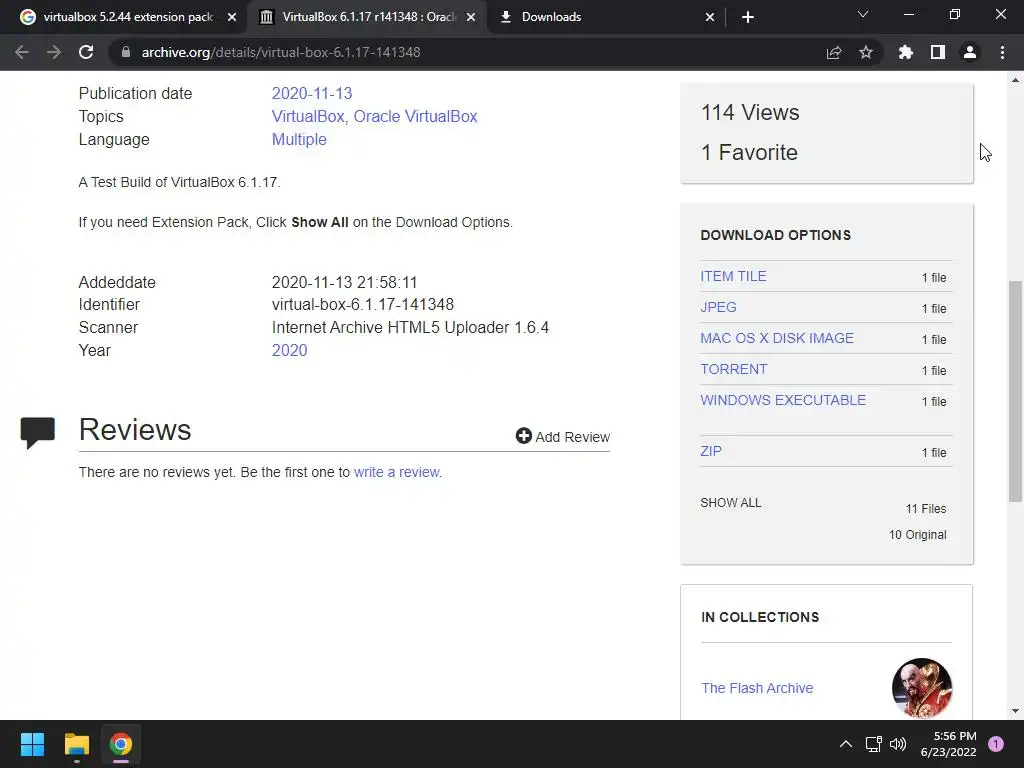Image resolution: width=1024 pixels, height=768 pixels.
Task: Open the 2020-11-13 publication date link
Action: [x=312, y=93]
